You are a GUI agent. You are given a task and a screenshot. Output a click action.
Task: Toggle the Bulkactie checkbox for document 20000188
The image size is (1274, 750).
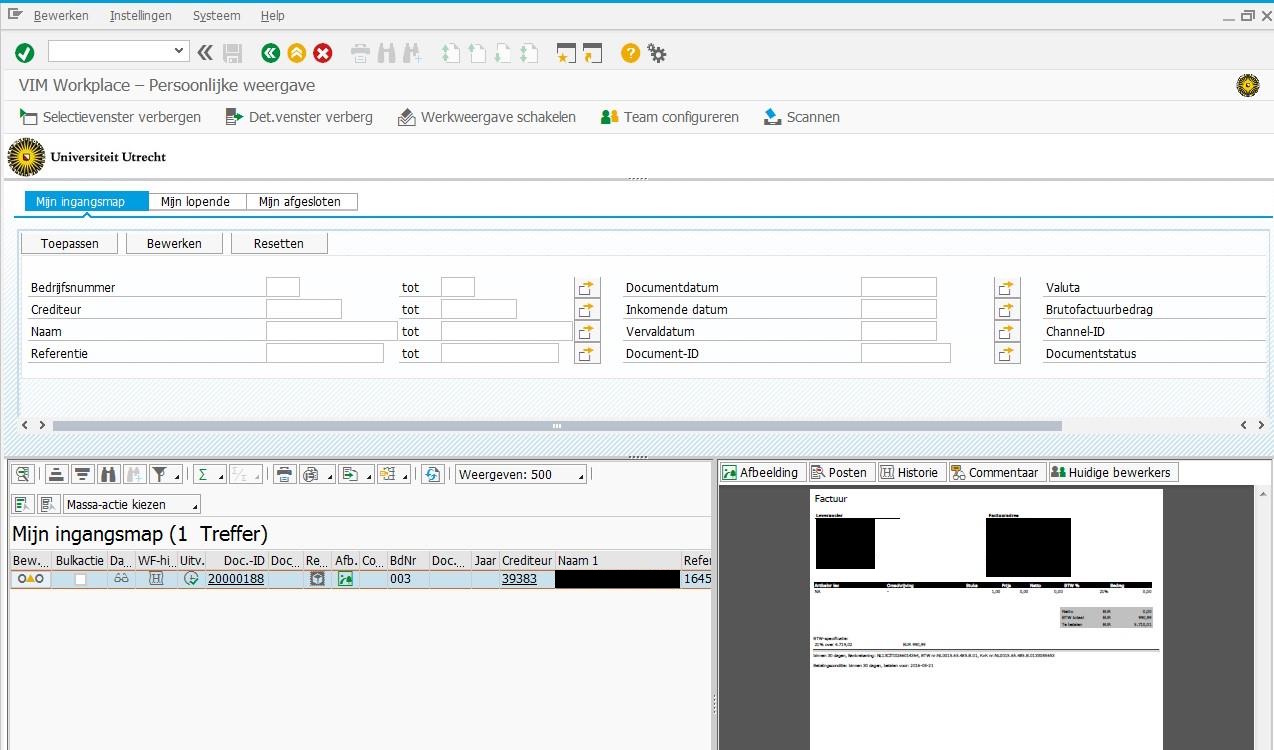click(x=80, y=579)
